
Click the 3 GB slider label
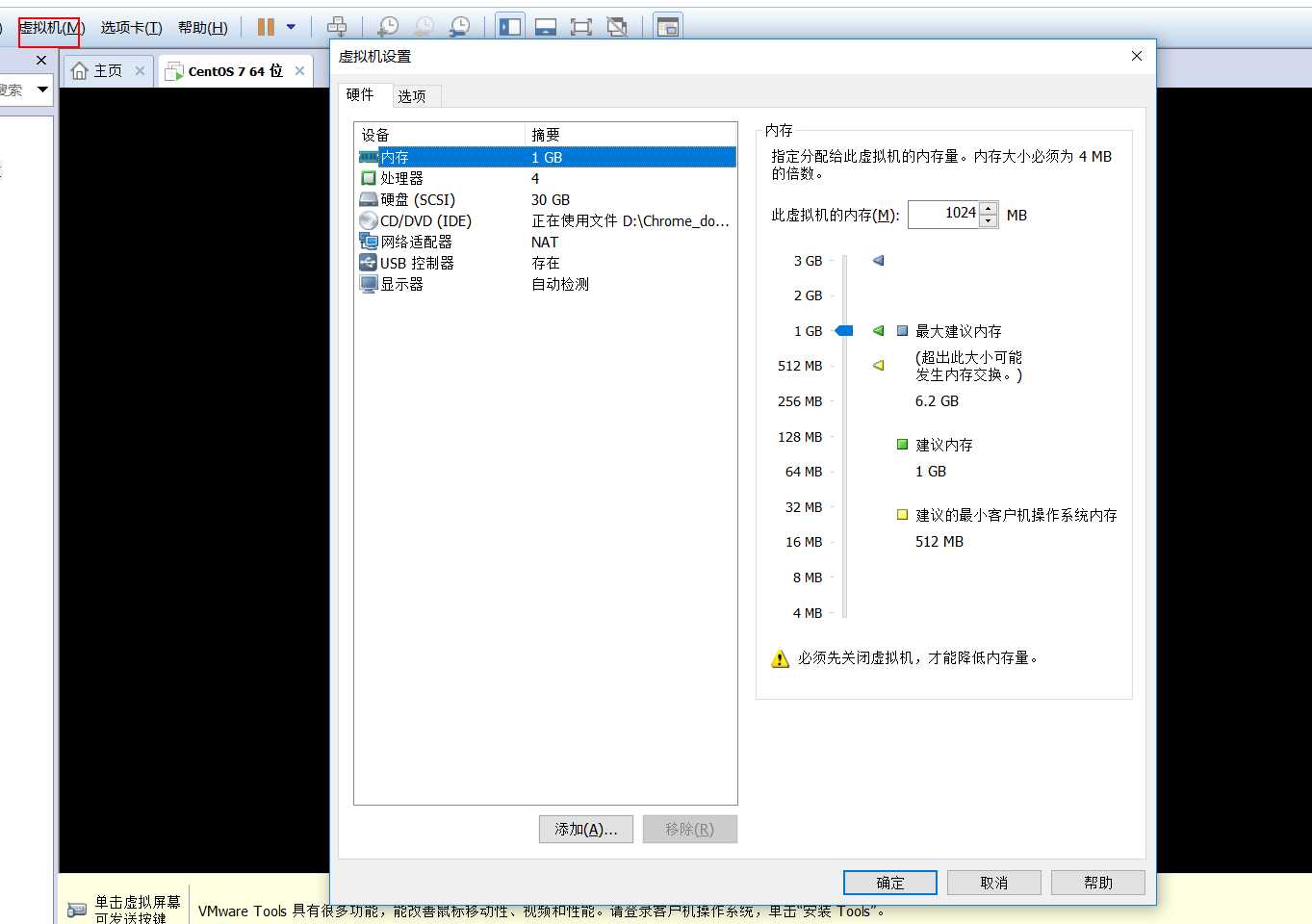point(808,261)
